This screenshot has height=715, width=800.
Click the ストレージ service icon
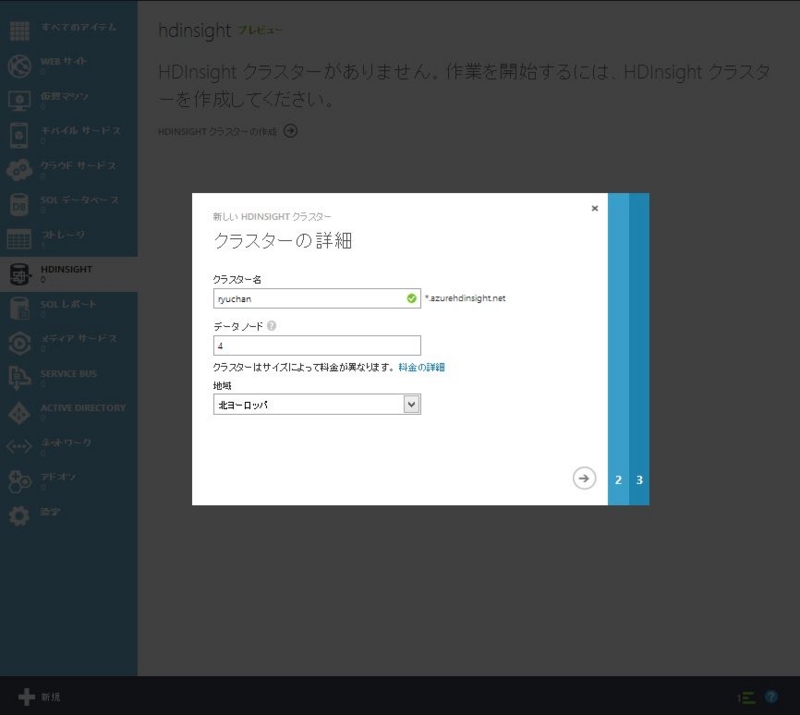21,237
